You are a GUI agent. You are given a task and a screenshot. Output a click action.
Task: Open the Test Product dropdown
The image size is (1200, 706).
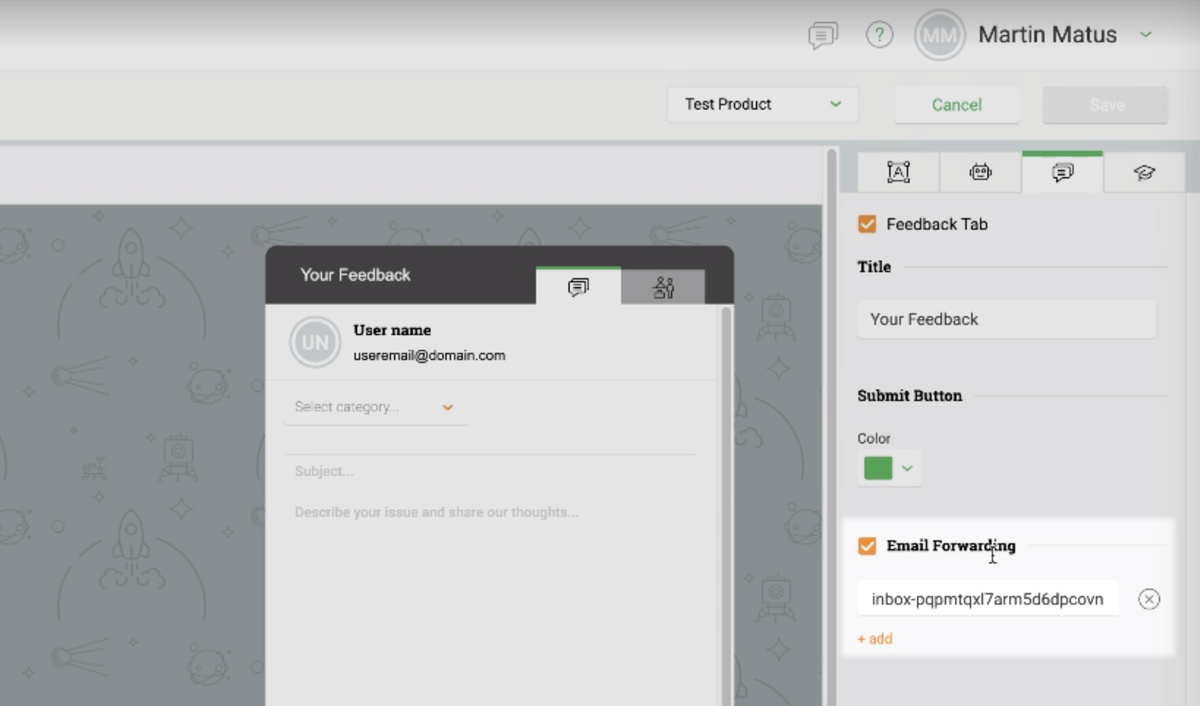click(x=763, y=104)
